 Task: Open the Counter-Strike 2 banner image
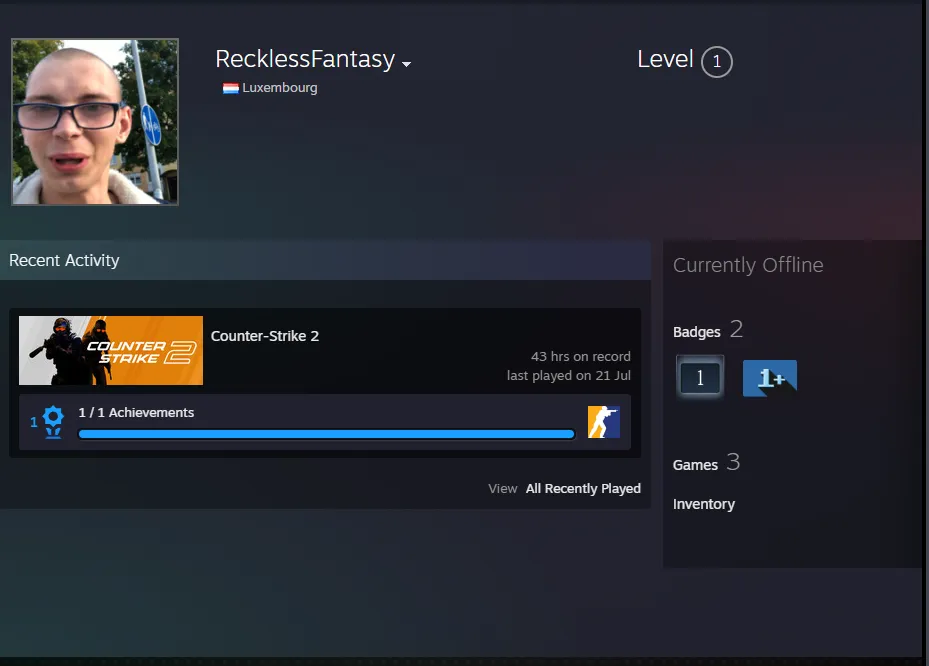111,350
